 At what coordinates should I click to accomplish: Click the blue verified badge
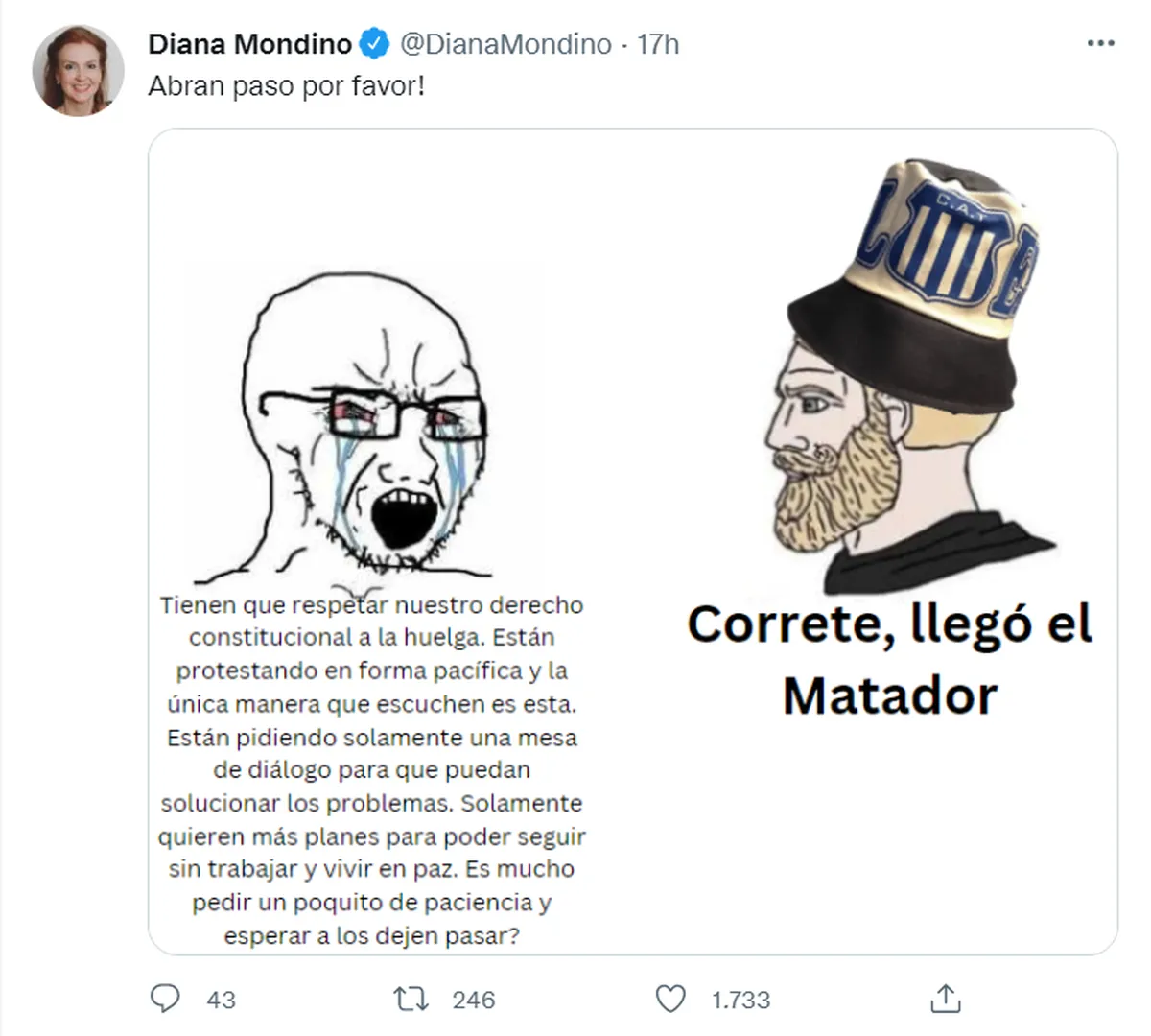pos(374,44)
